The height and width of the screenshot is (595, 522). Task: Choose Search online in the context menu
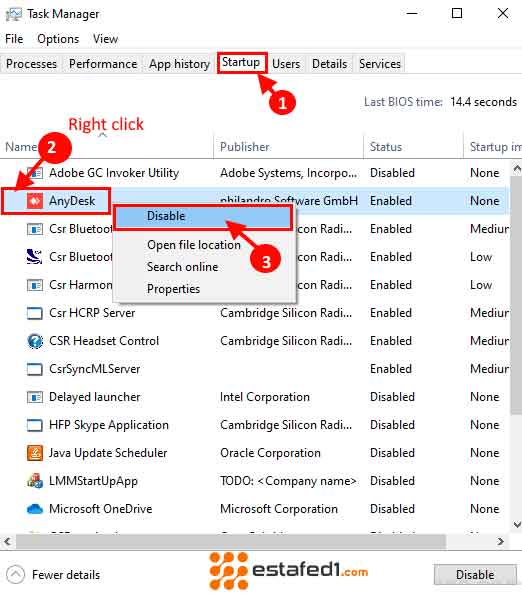182,267
